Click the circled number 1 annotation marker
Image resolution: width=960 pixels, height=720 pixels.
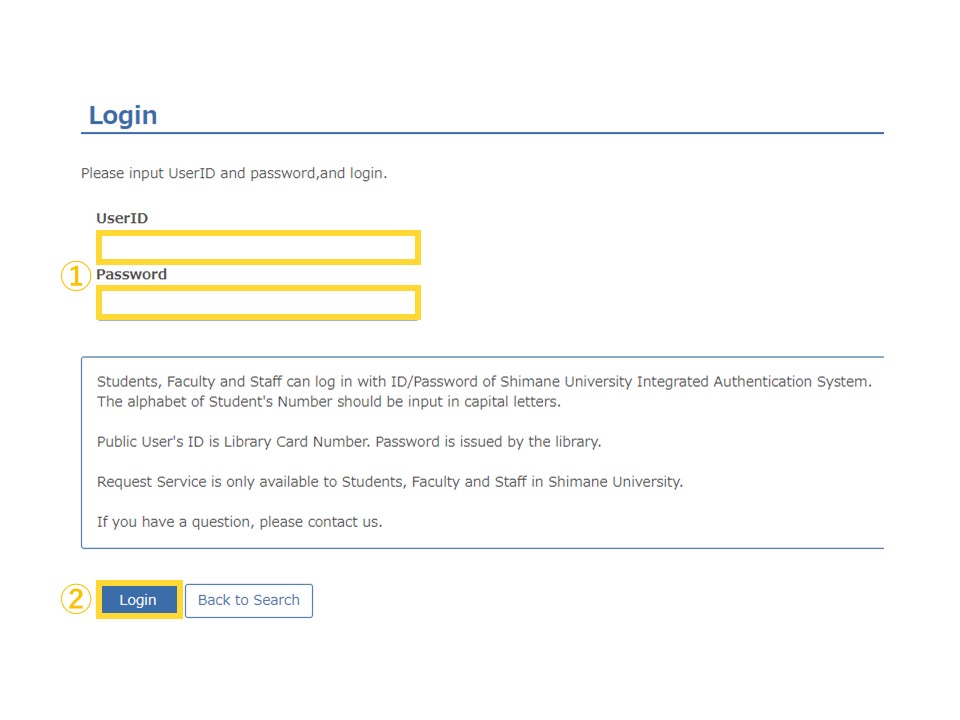[x=76, y=276]
